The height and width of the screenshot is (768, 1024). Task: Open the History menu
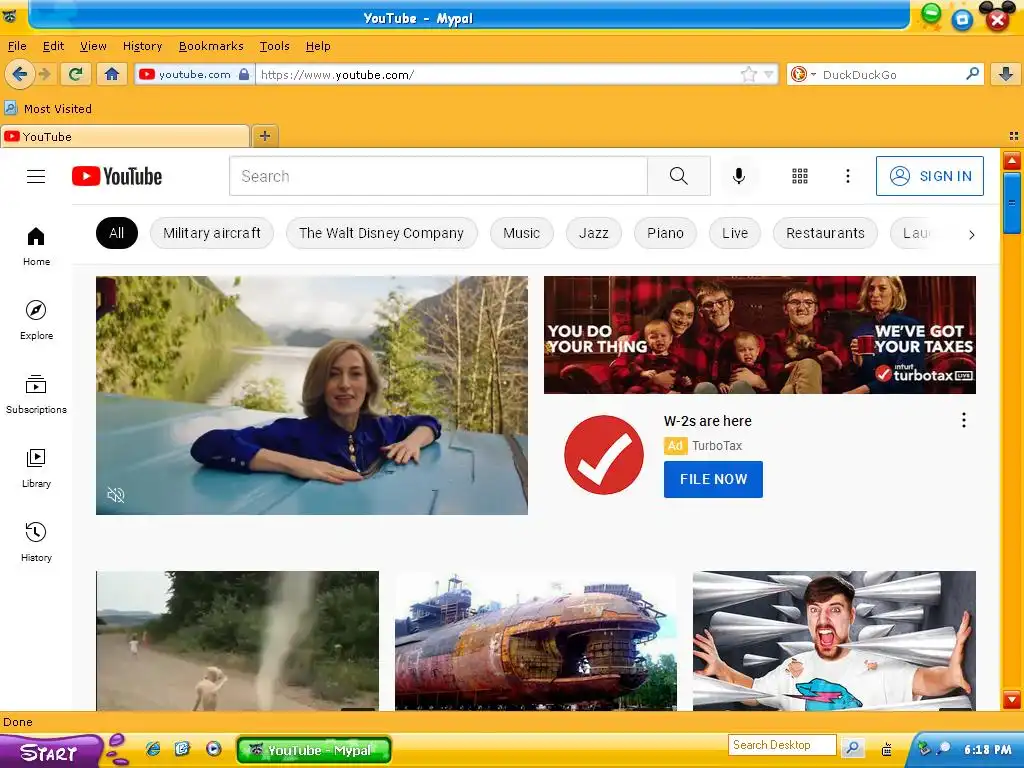pyautogui.click(x=142, y=46)
